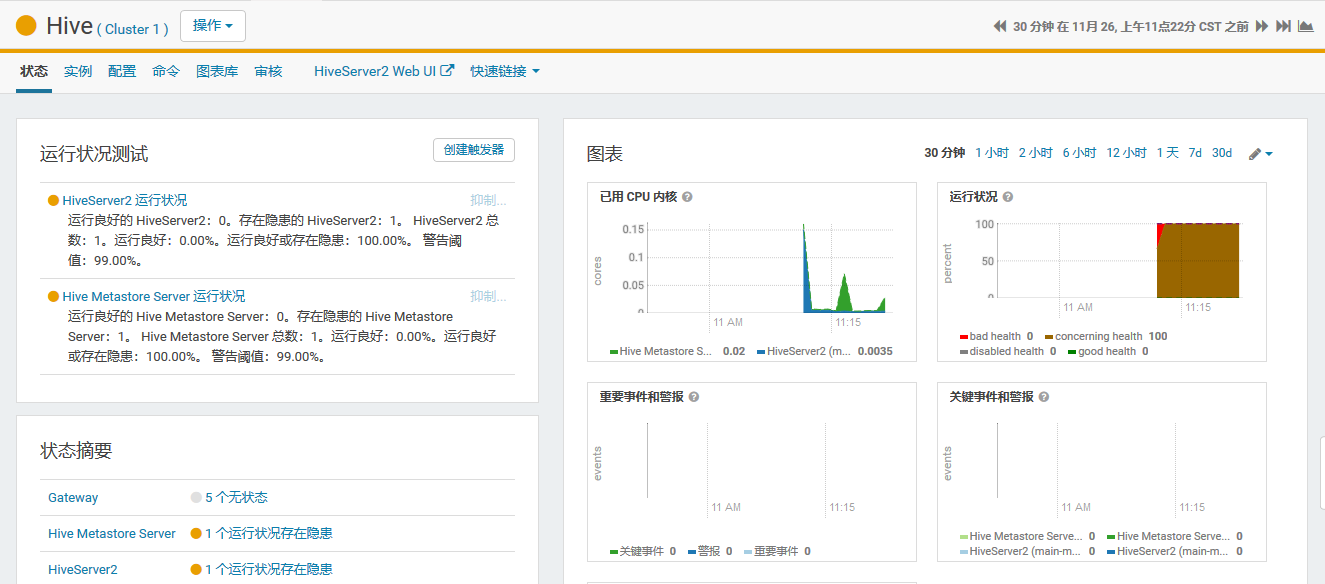The height and width of the screenshot is (584, 1325).
Task: Open the 图表库 tab
Action: click(x=217, y=72)
